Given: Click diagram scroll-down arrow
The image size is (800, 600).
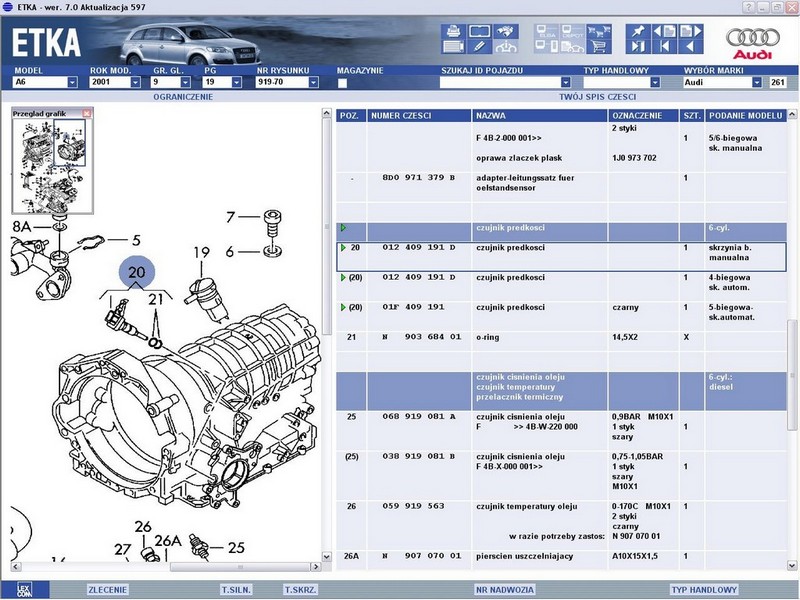Looking at the screenshot, I should pyautogui.click(x=327, y=557).
